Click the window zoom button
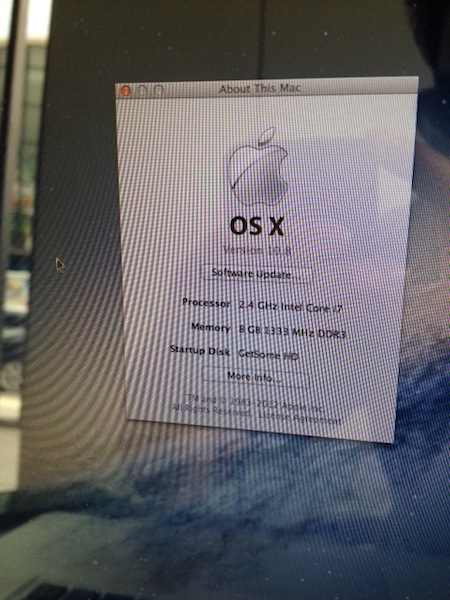Image resolution: width=450 pixels, height=600 pixels. 158,90
